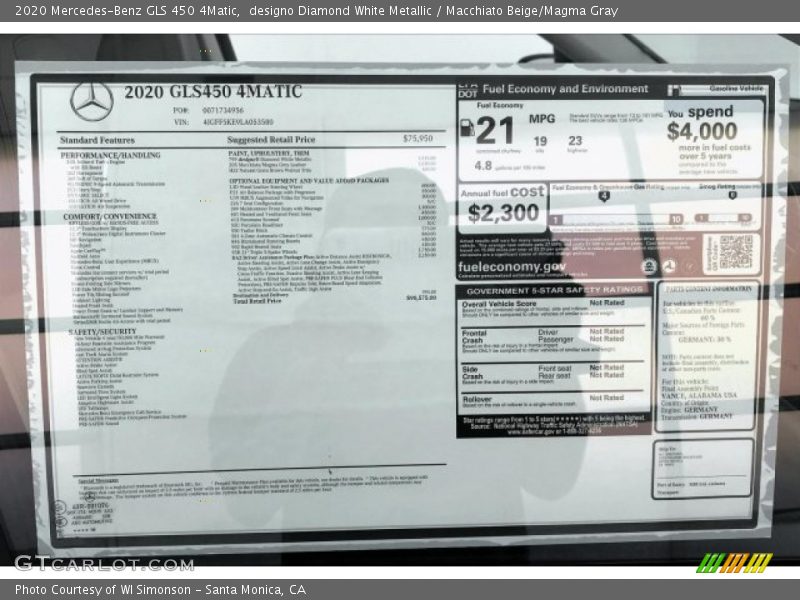Click the Frontal Crash rating row label
Image resolution: width=800 pixels, height=600 pixels.
coord(474,337)
